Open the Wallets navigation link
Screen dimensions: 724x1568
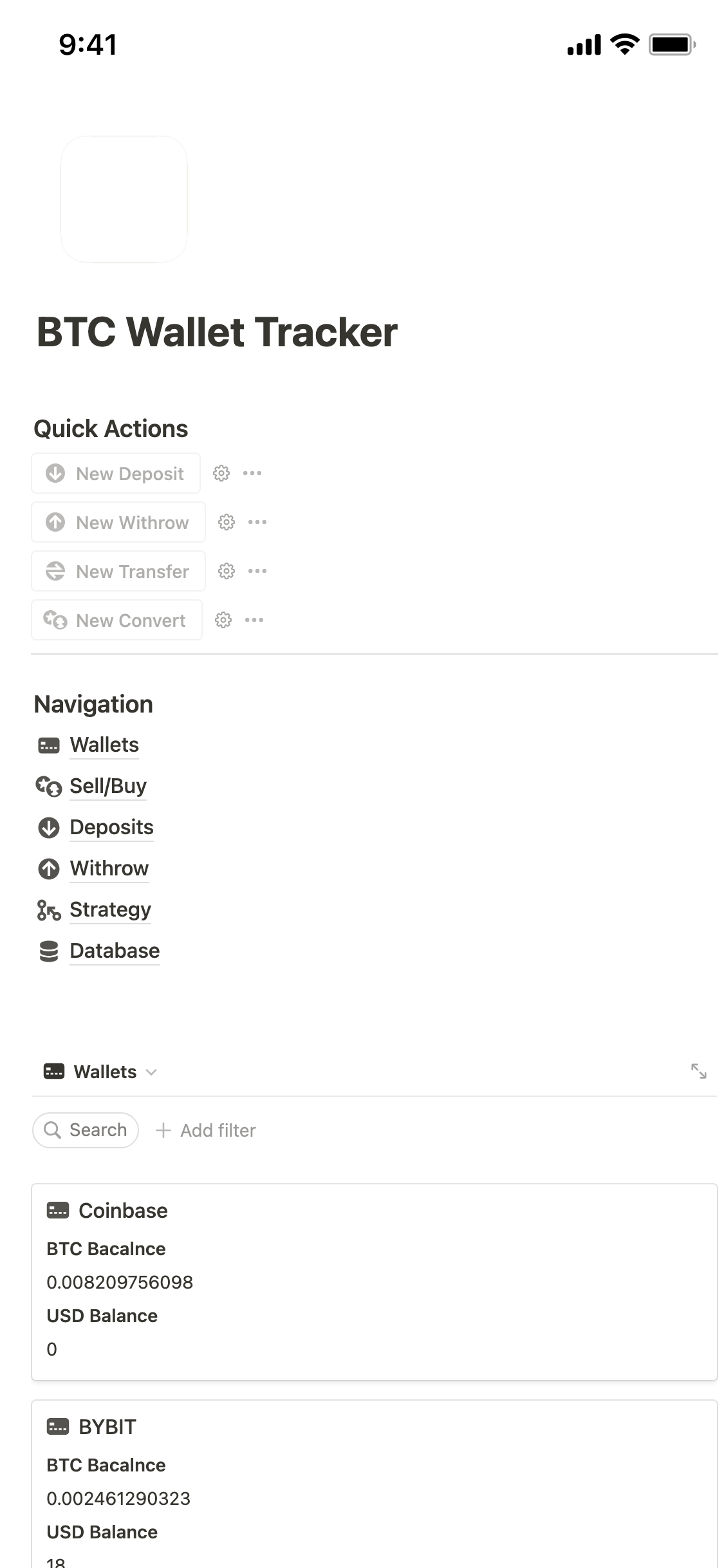coord(104,745)
